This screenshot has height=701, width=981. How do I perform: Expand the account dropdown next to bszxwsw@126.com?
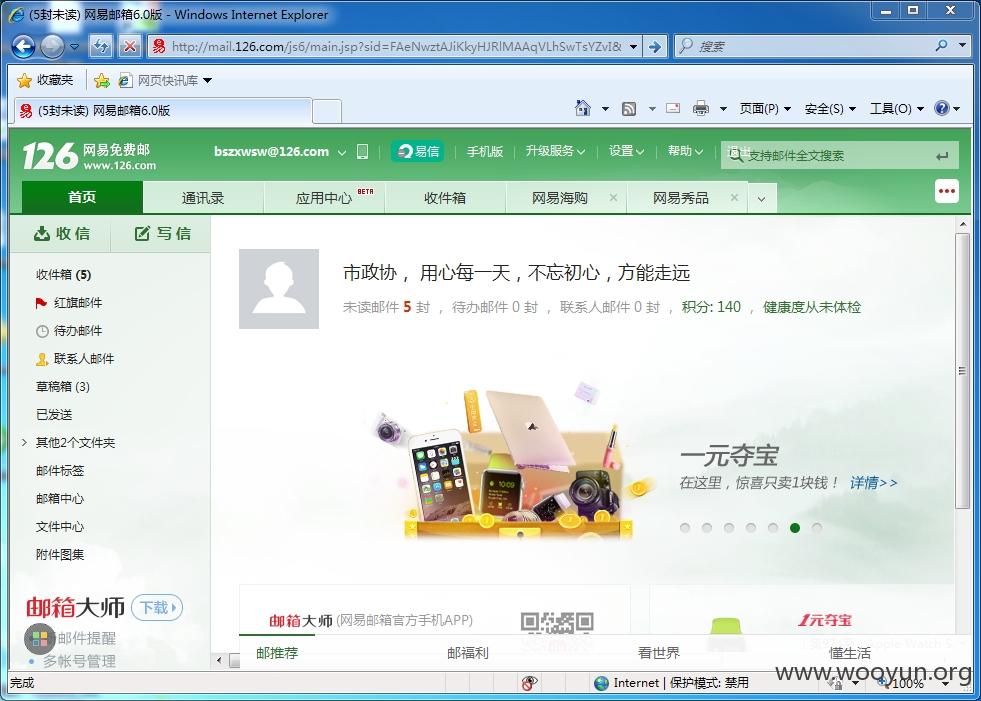[x=342, y=152]
